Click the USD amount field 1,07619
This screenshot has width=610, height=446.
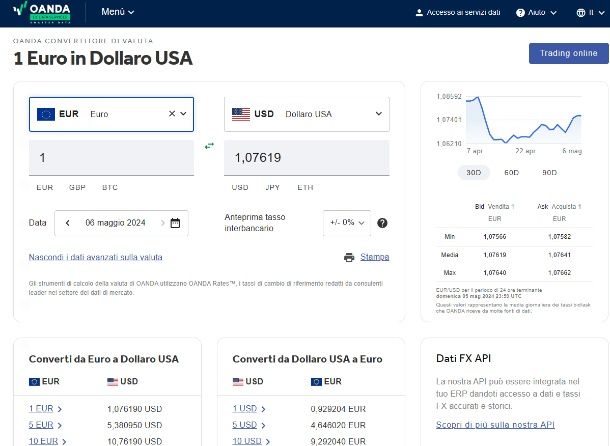pos(307,158)
